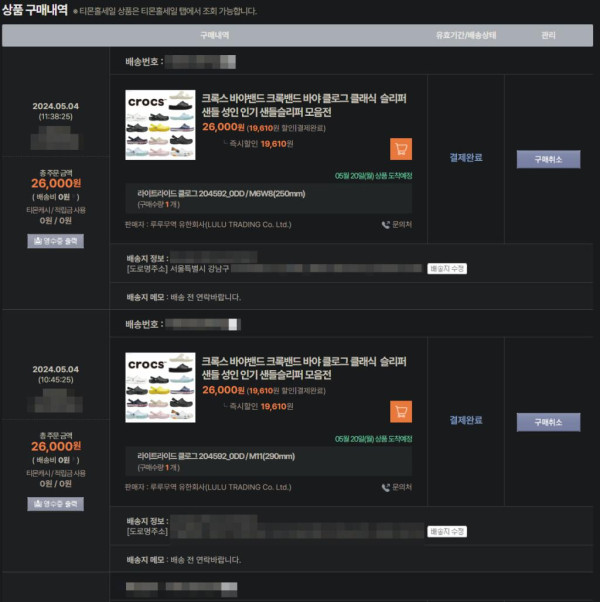This screenshot has height=602, width=600.
Task: Open the Crocs thumbnail of the first order
Action: coord(160,125)
